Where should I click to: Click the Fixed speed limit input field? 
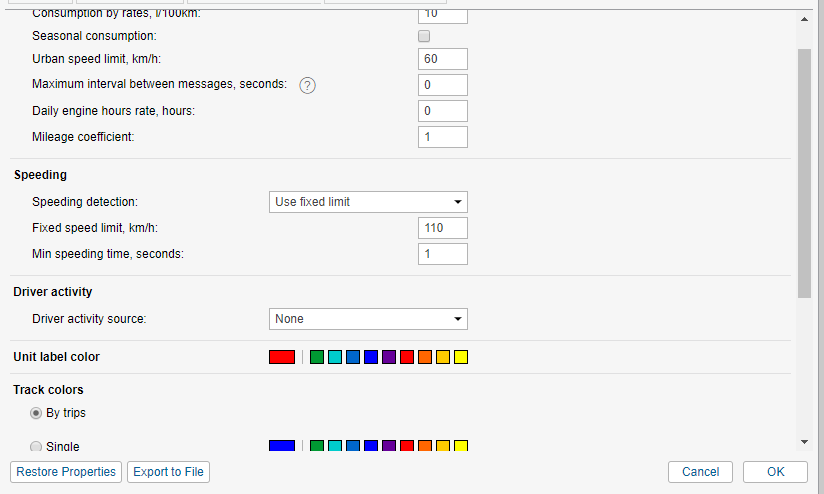443,228
